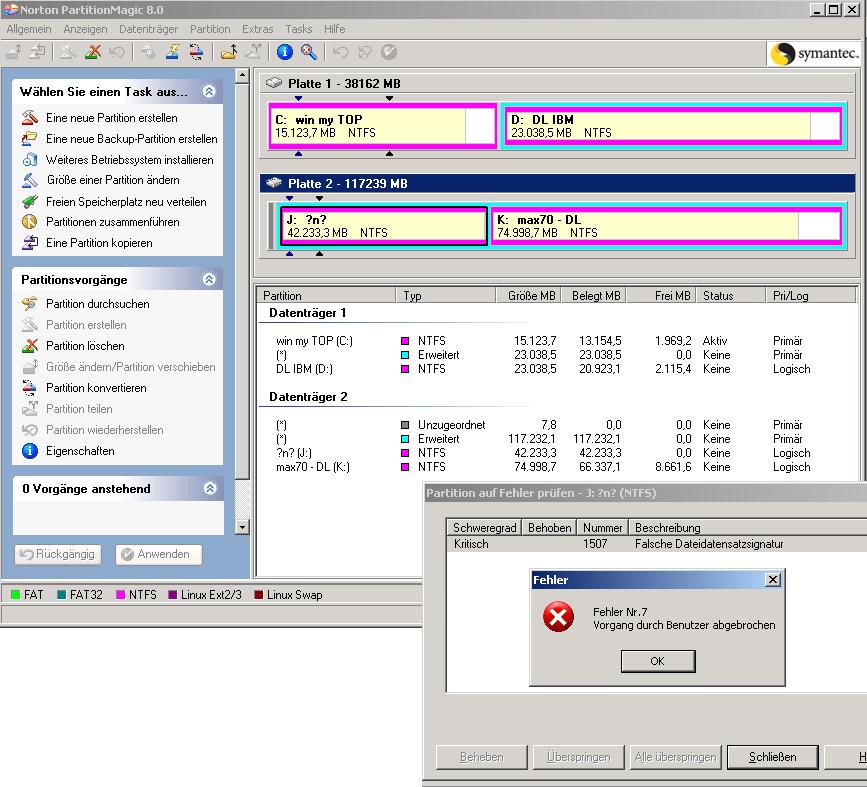
Task: Open partition properties via blue info toolbar icon
Action: click(x=285, y=52)
